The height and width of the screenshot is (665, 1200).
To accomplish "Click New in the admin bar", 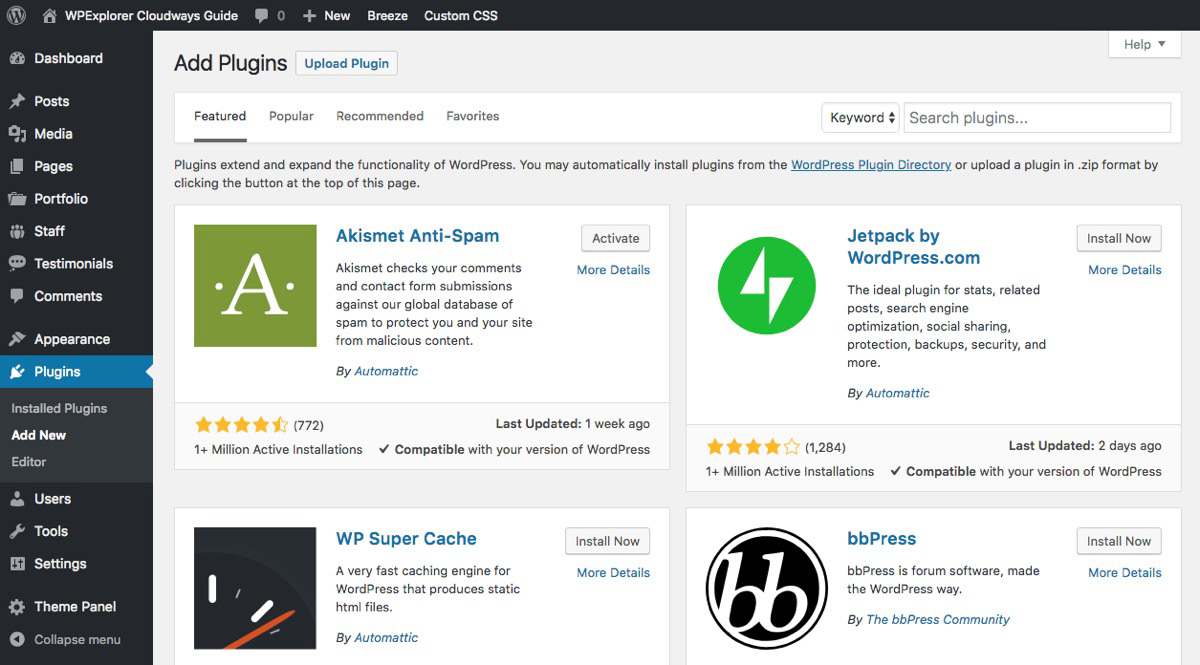I will tap(337, 16).
